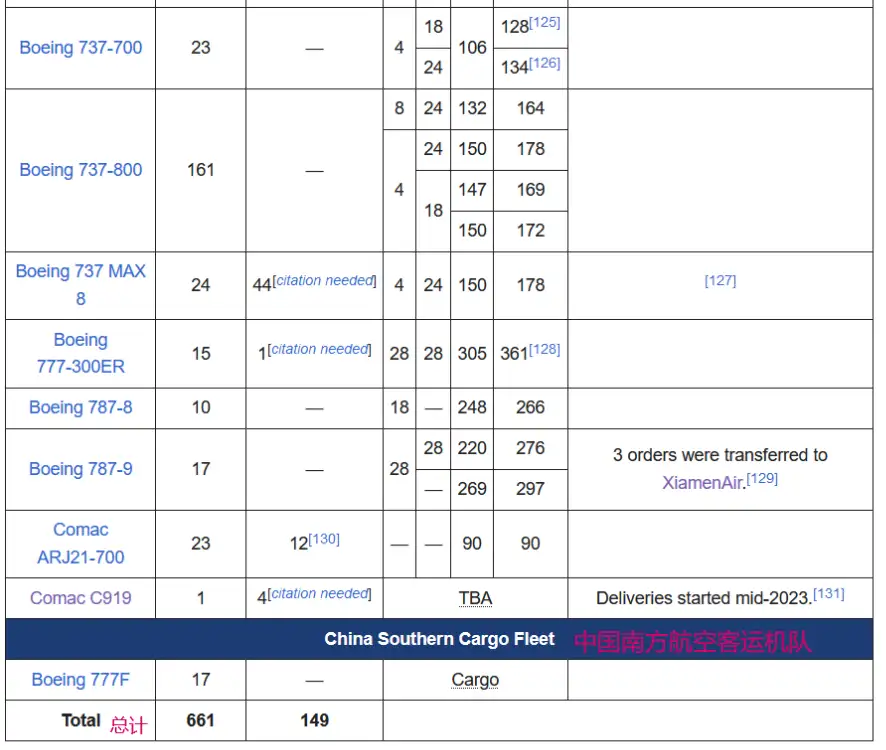The height and width of the screenshot is (750, 886).
Task: Select the 132 economy cell for 737-800
Action: (x=472, y=109)
